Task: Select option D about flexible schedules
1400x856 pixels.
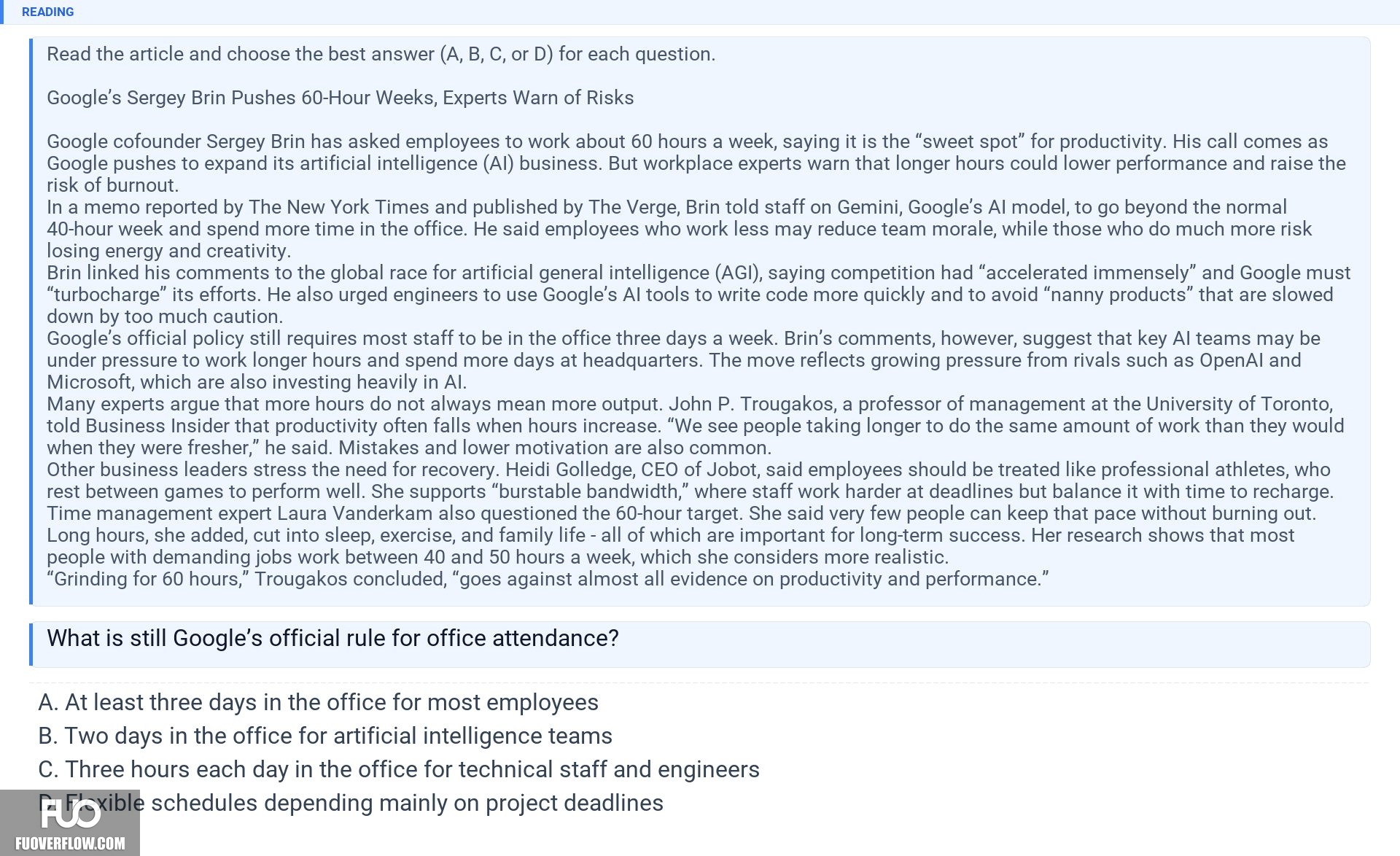Action: tap(351, 803)
